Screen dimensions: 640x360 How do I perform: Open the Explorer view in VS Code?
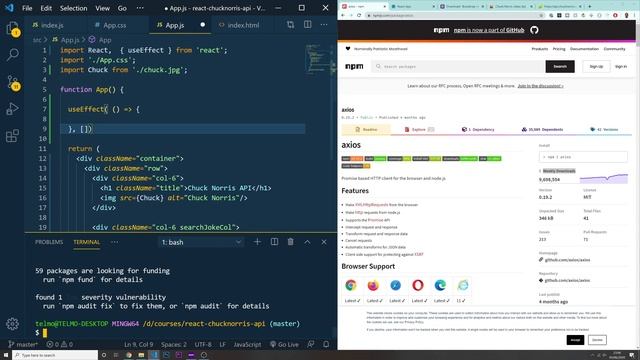click(x=12, y=29)
